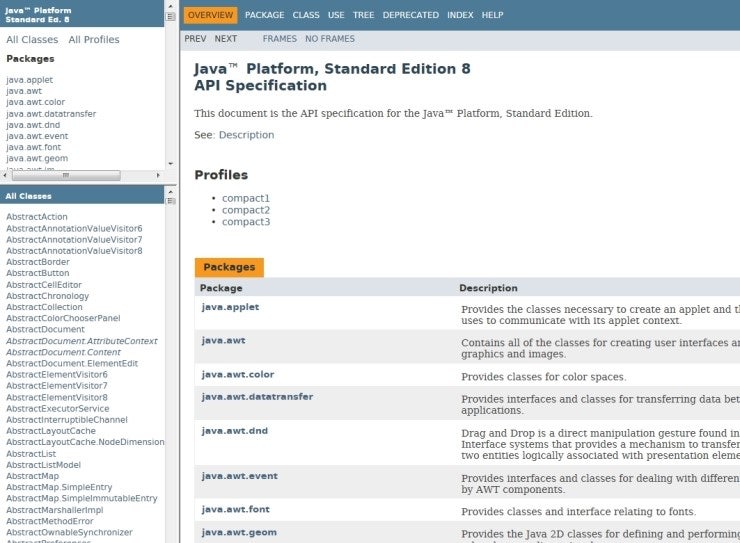
Task: Open the compact3 profile
Action: coord(246,222)
